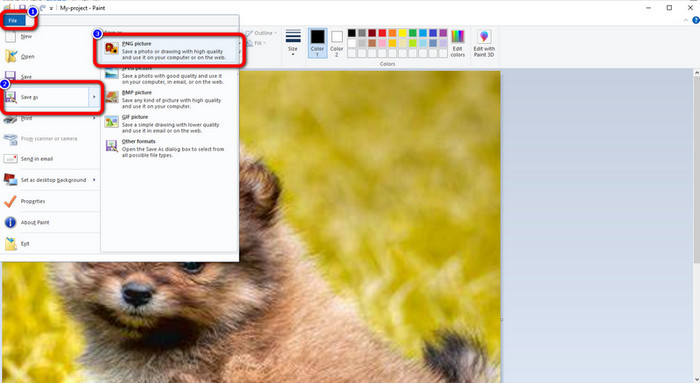The image size is (700, 383).
Task: Open the File menu tab
Action: click(13, 21)
